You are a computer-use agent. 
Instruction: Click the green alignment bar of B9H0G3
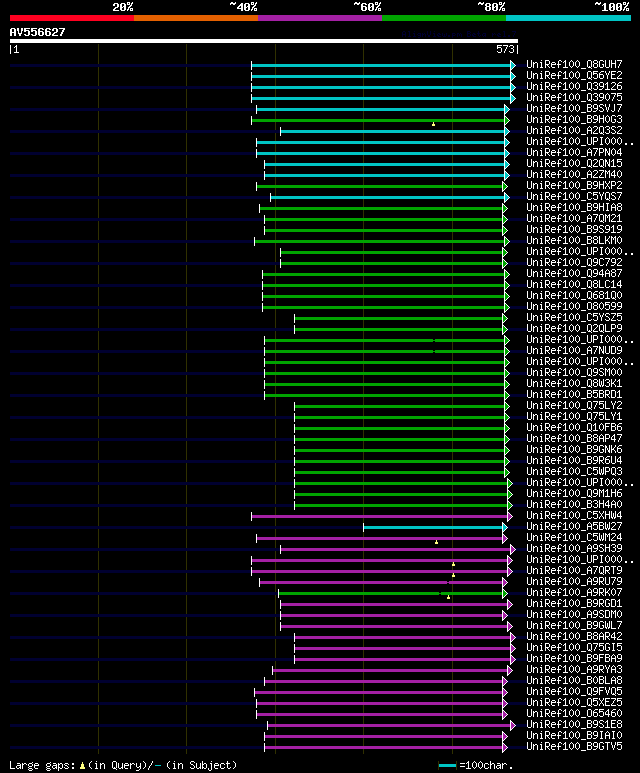(x=378, y=120)
